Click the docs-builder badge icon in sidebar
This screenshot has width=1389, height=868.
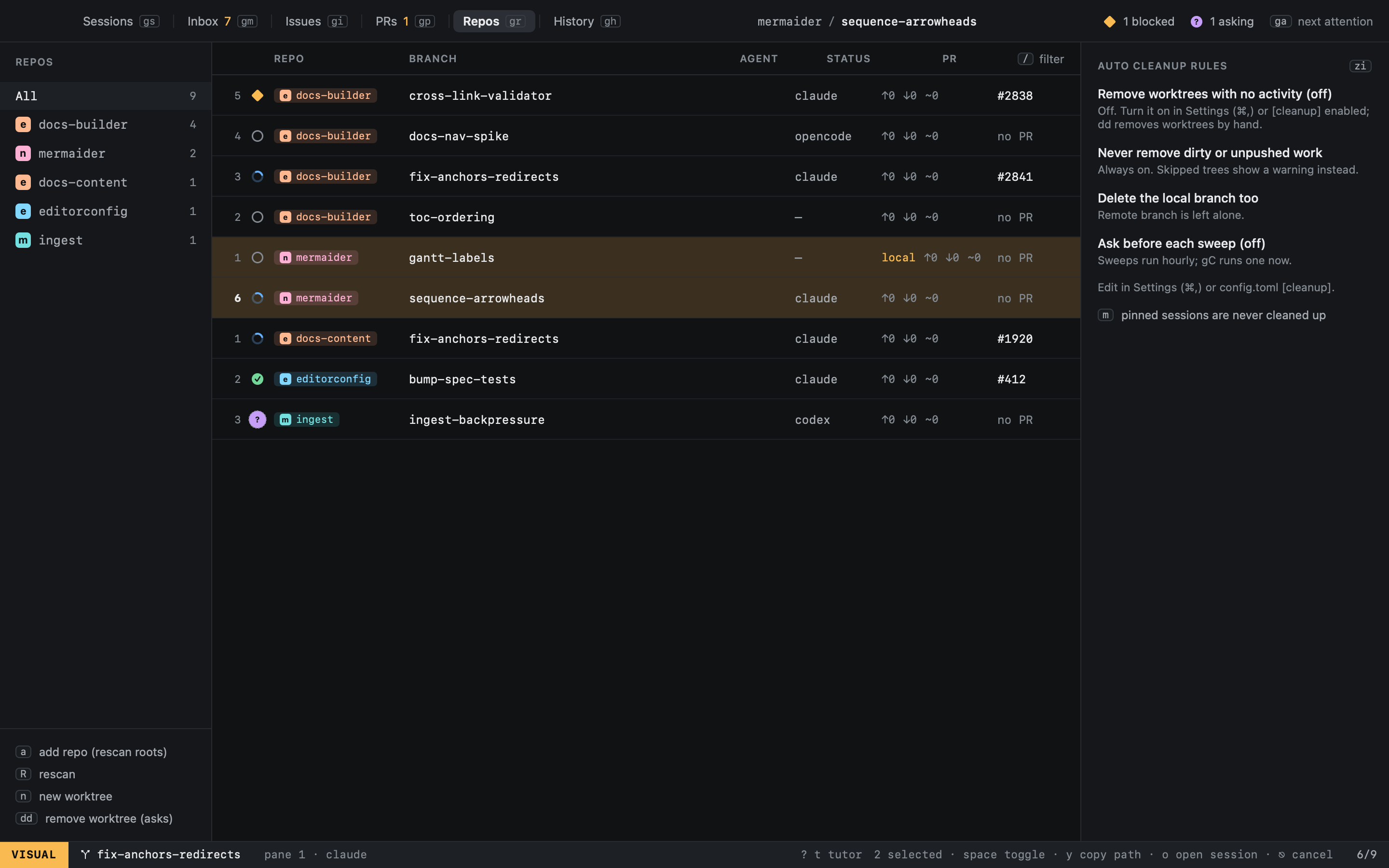tap(23, 124)
